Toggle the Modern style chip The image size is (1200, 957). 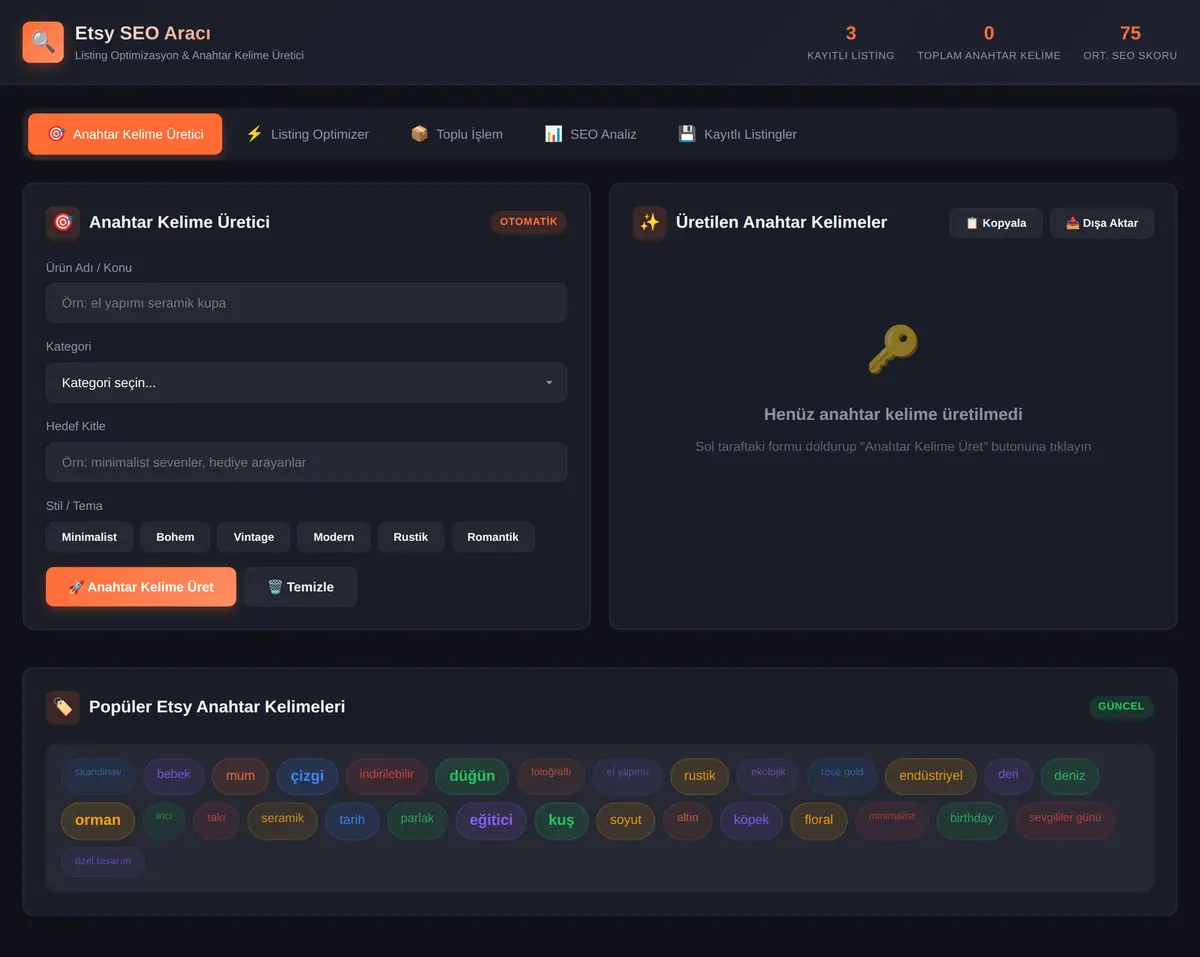[334, 537]
